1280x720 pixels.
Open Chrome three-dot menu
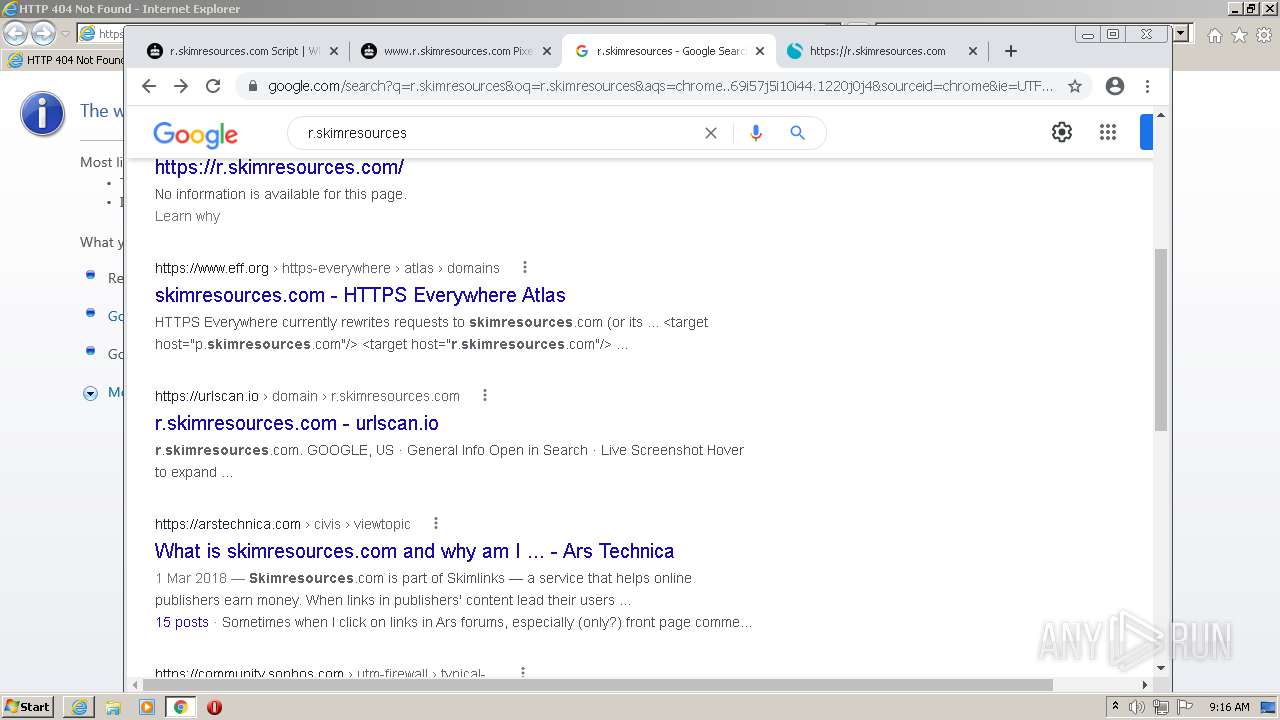pos(1147,86)
